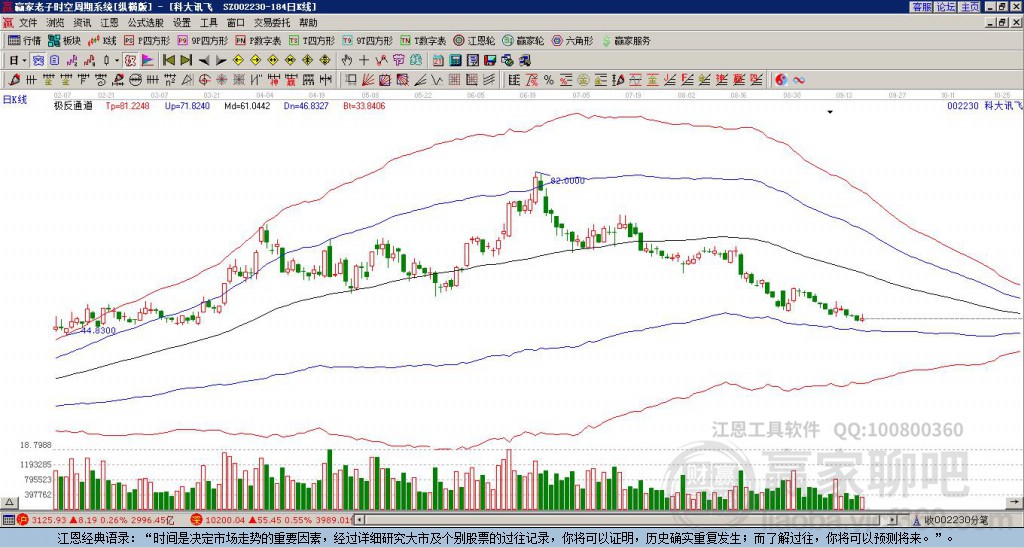Click the 节 solar-term icon

[398, 61]
